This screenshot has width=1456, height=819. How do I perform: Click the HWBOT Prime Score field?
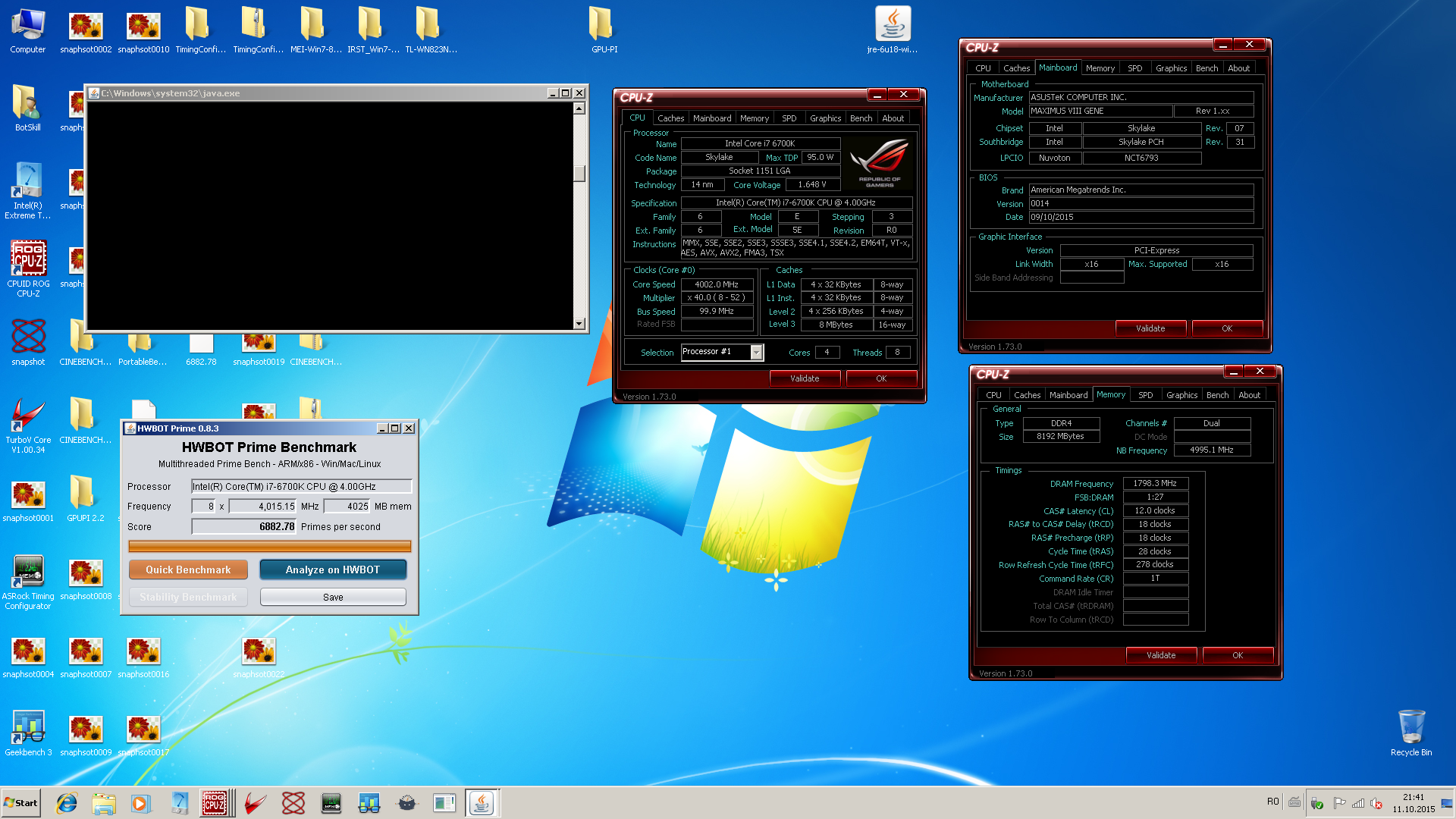click(244, 526)
